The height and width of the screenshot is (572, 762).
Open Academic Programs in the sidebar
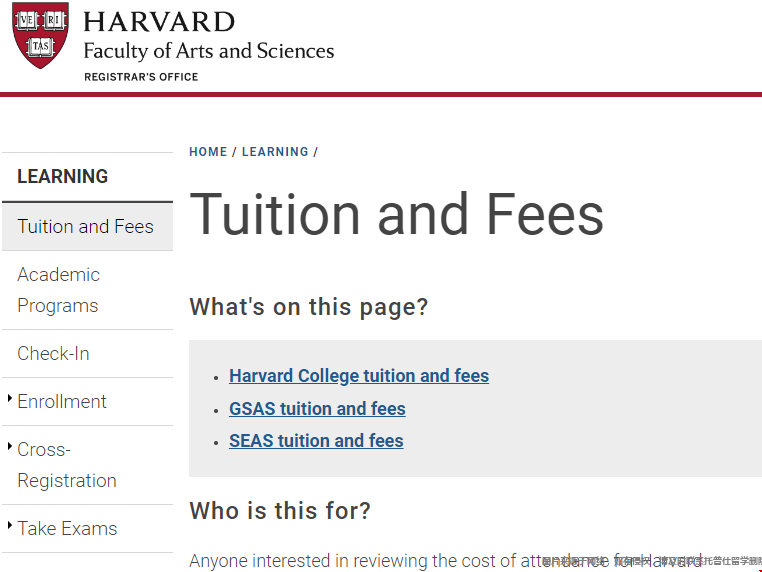(59, 290)
